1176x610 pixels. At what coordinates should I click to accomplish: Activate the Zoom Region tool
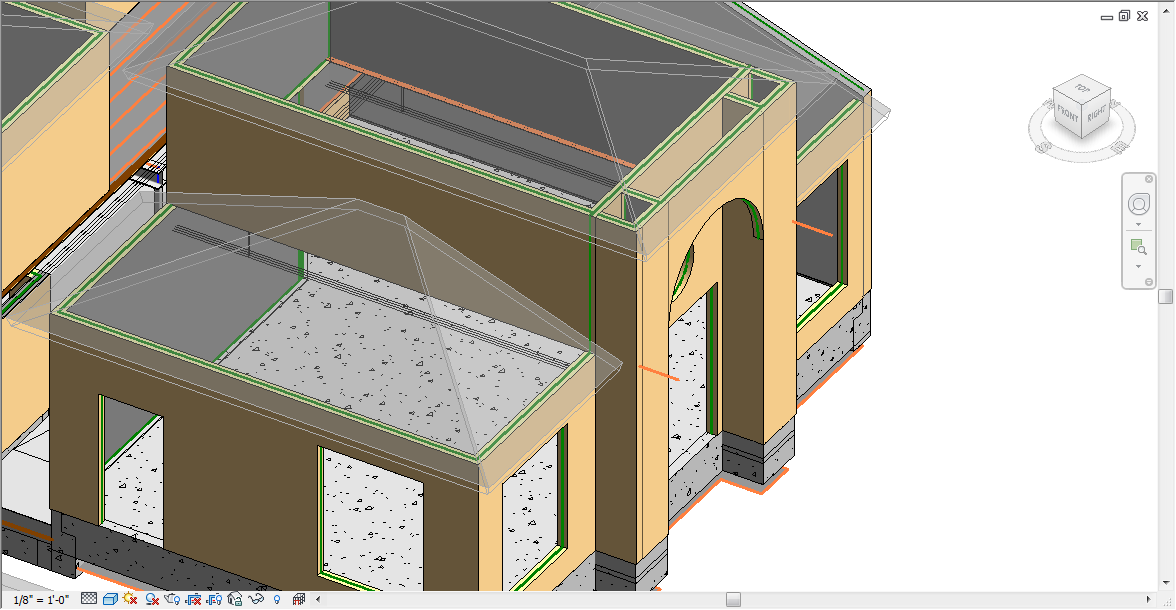pos(1138,246)
